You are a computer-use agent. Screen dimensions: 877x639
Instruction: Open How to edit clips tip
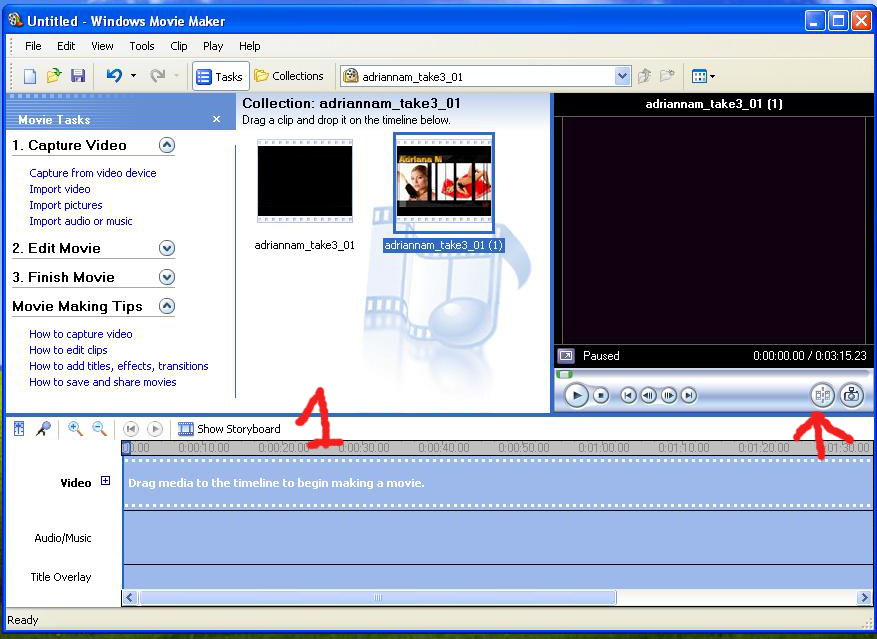pyautogui.click(x=68, y=350)
